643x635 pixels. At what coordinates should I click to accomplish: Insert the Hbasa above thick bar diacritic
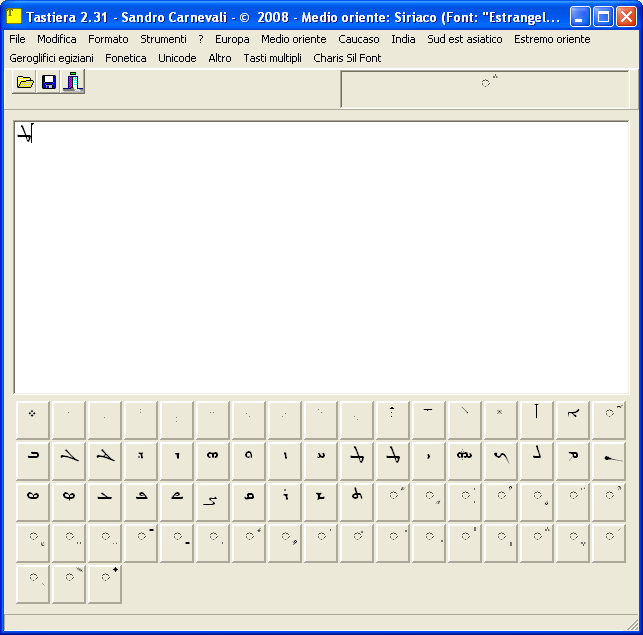pos(141,543)
